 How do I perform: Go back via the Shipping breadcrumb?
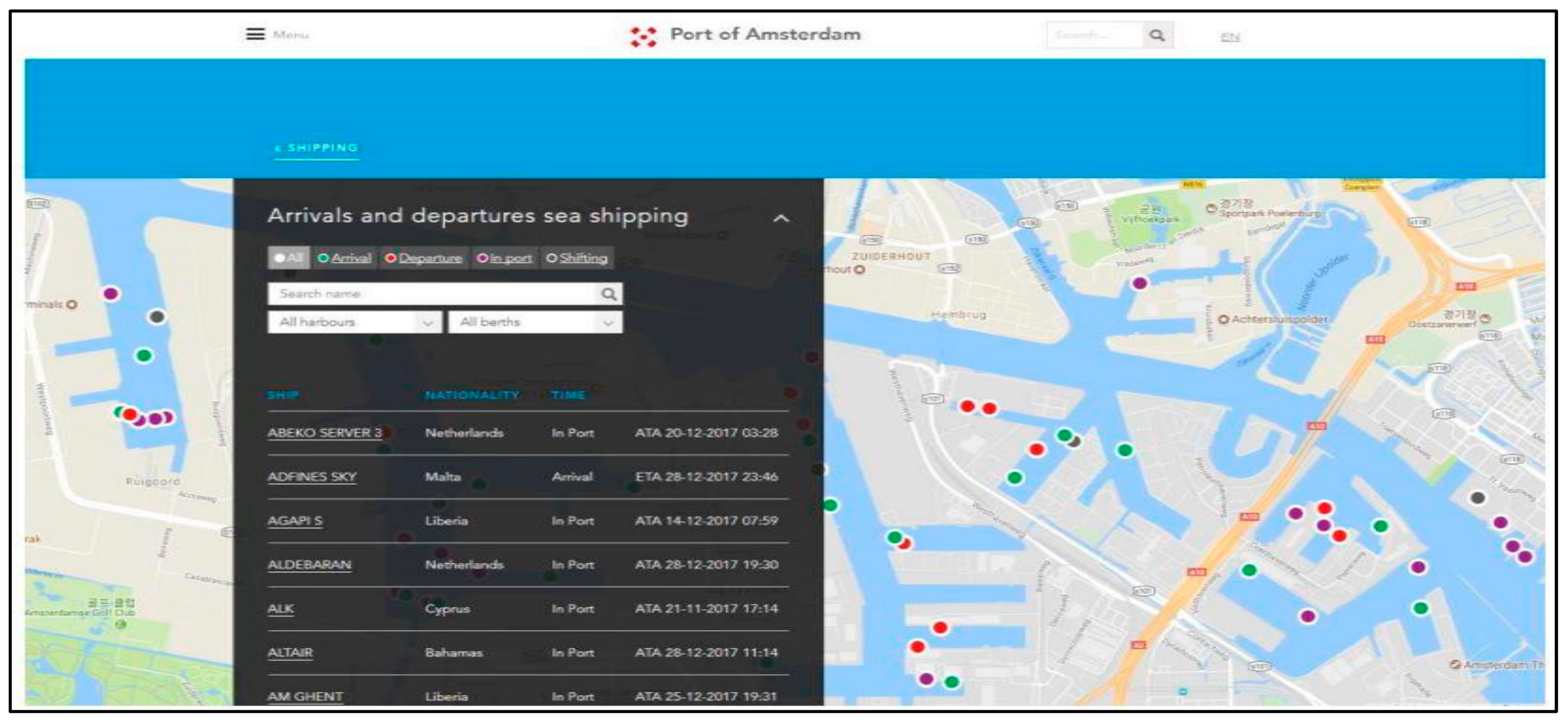pyautogui.click(x=317, y=148)
